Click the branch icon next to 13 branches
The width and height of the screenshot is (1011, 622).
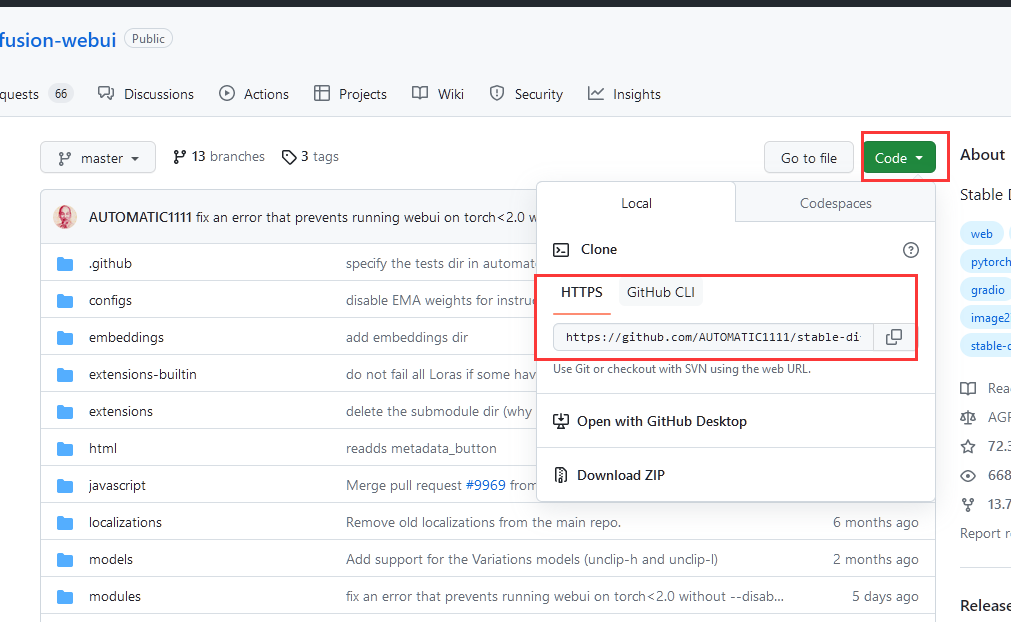tap(179, 157)
